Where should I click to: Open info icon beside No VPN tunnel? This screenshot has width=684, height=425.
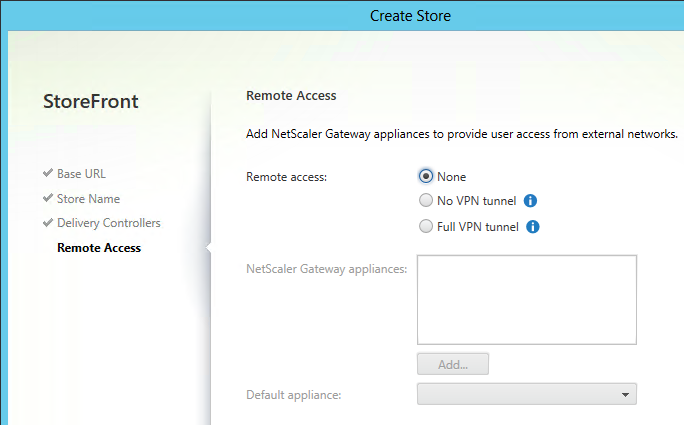(x=530, y=201)
